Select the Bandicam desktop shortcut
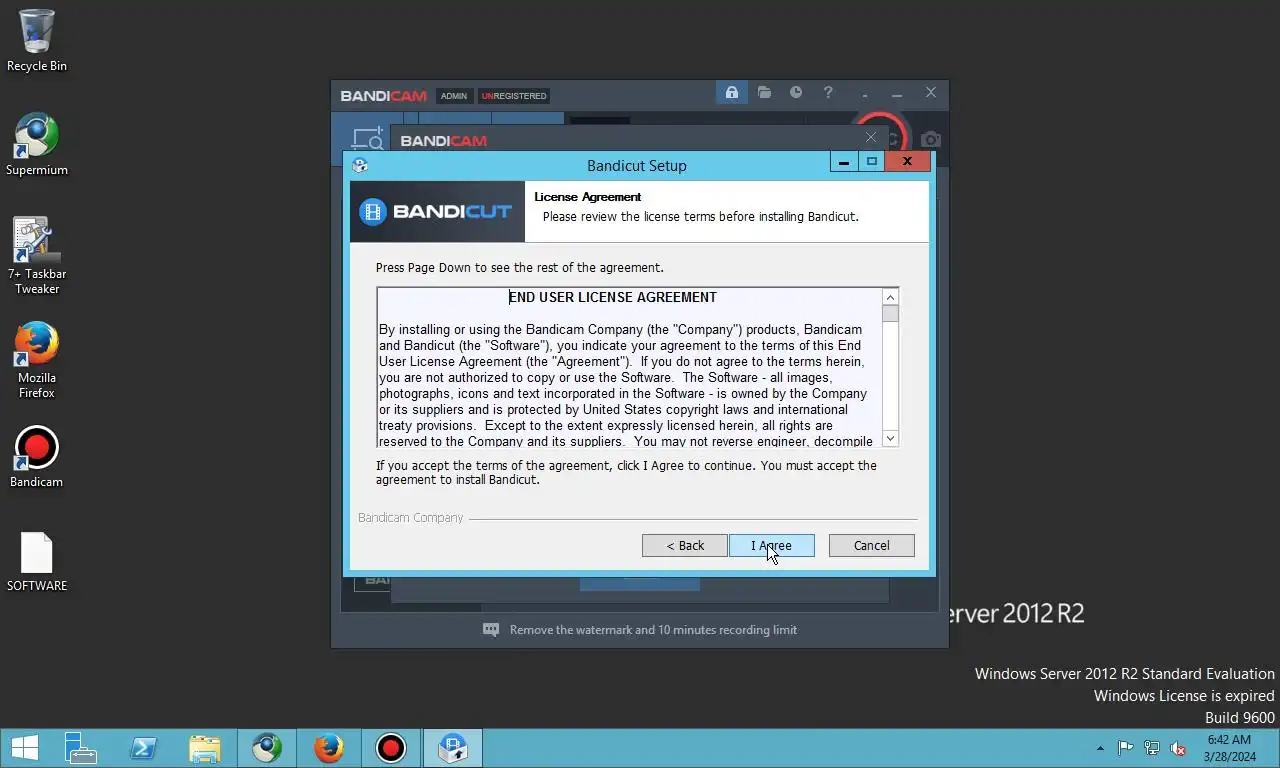The image size is (1280, 768). [x=37, y=458]
